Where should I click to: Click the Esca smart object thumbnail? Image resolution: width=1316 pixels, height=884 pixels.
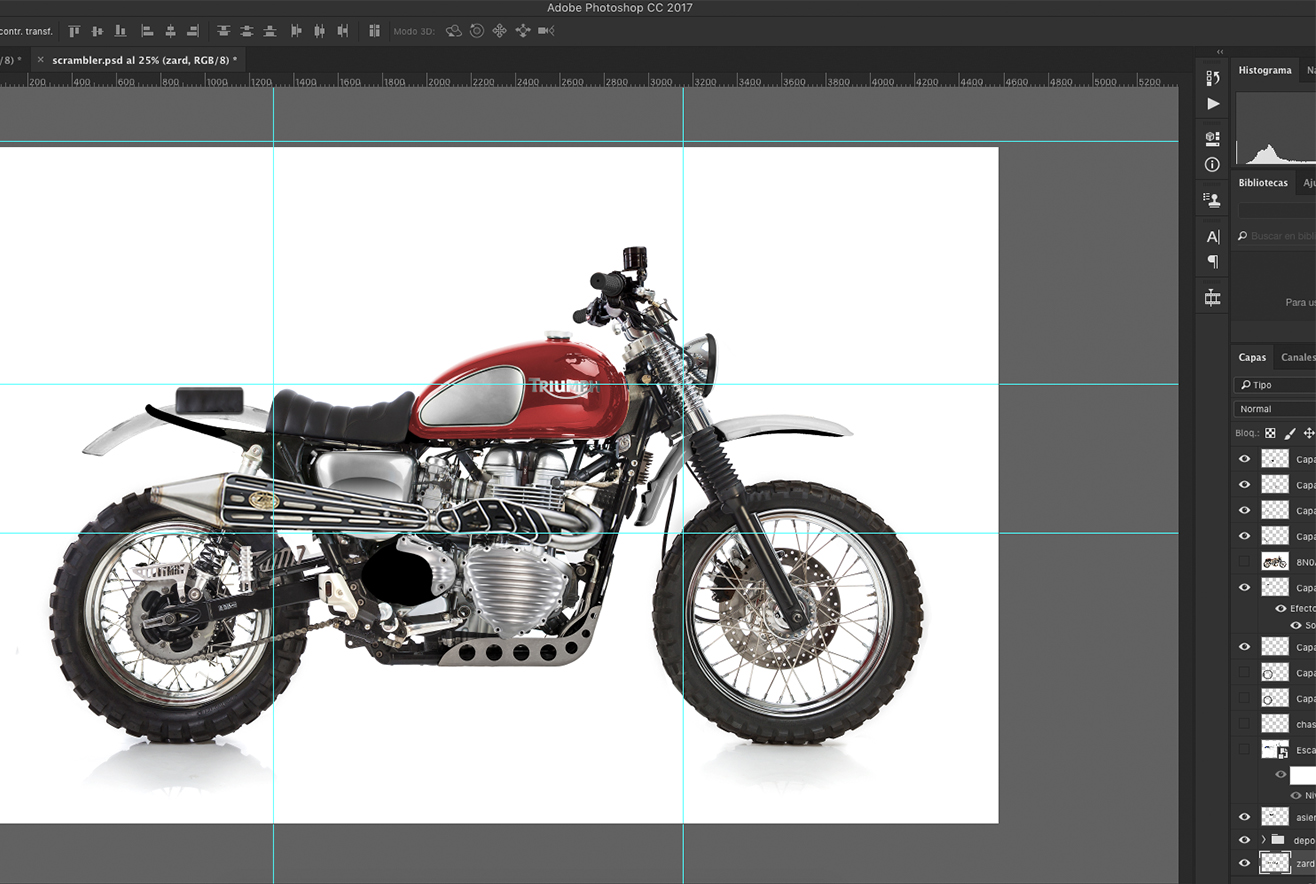tap(1275, 750)
